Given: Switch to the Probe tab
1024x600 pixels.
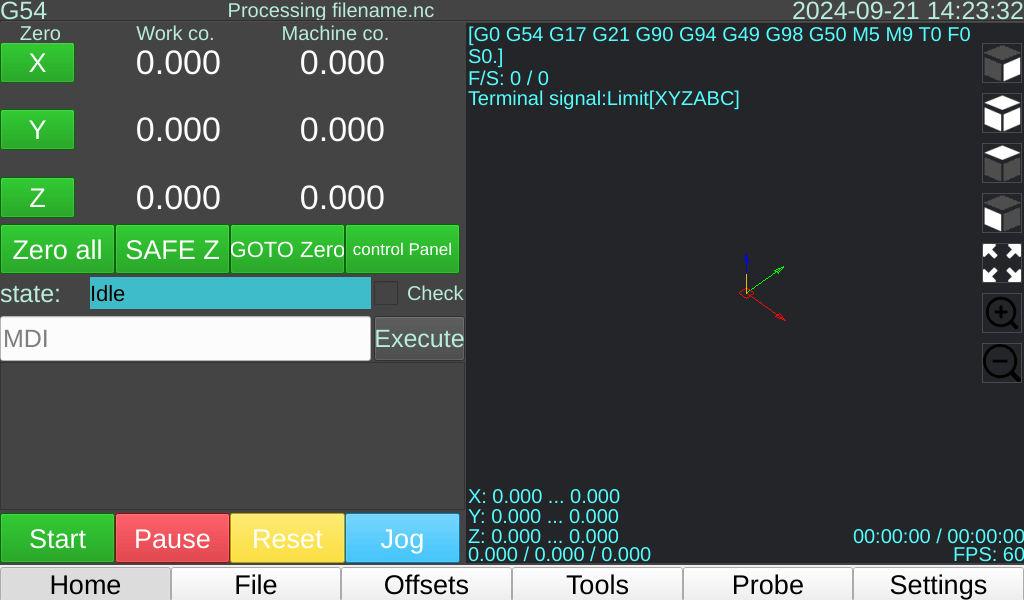Looking at the screenshot, I should 767,584.
